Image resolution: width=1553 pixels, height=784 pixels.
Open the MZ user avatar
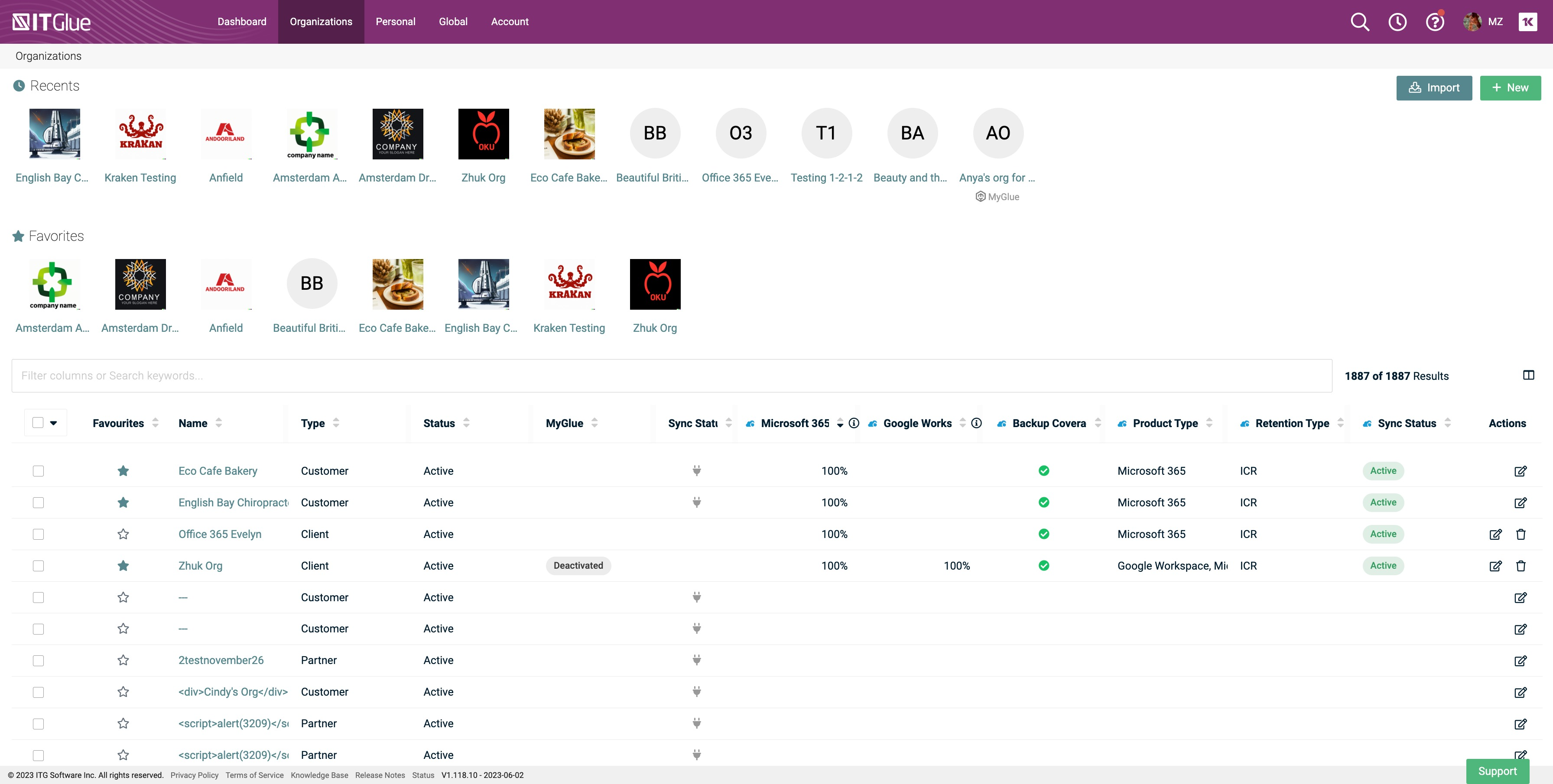point(1472,22)
